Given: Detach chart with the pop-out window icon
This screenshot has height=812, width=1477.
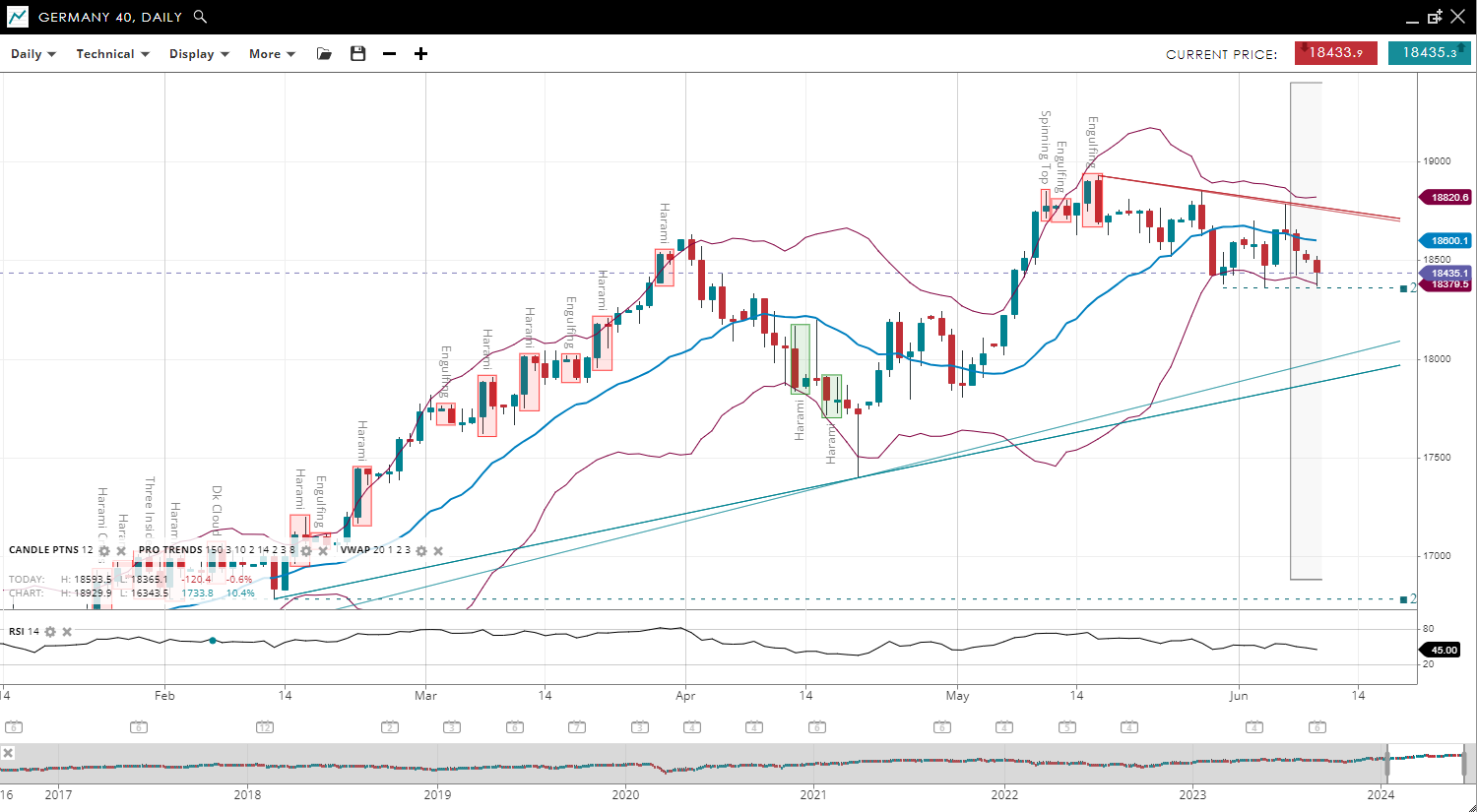Looking at the screenshot, I should pyautogui.click(x=1435, y=17).
